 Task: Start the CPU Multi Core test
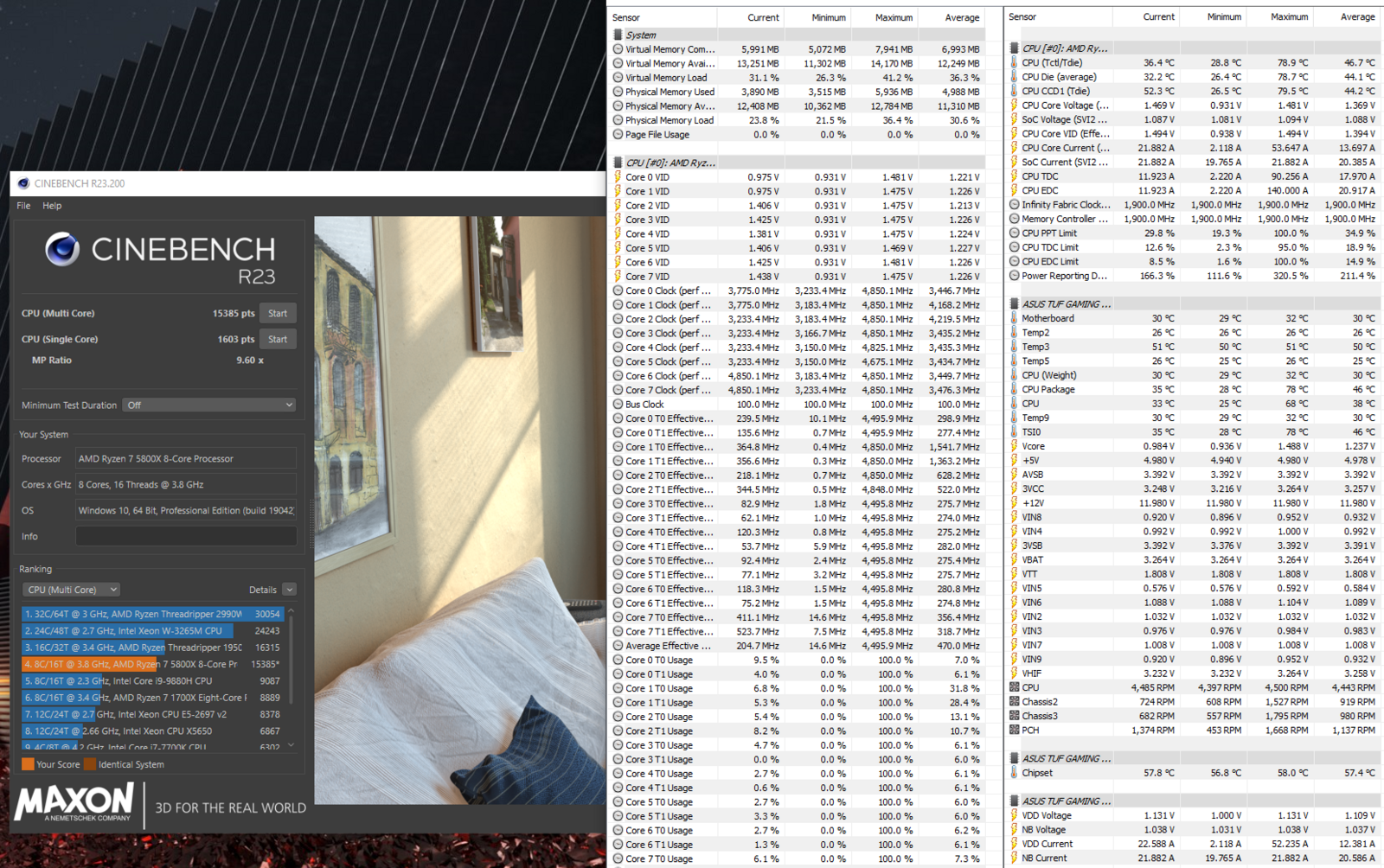pos(278,313)
